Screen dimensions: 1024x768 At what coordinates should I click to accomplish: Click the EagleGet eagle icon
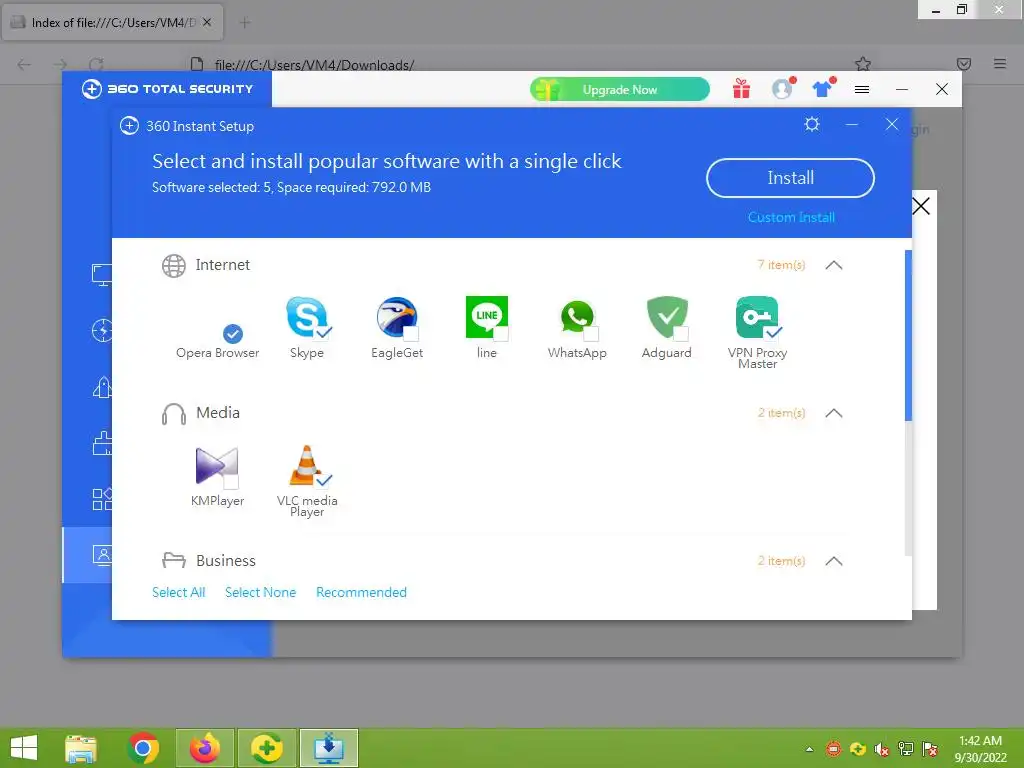coord(396,317)
